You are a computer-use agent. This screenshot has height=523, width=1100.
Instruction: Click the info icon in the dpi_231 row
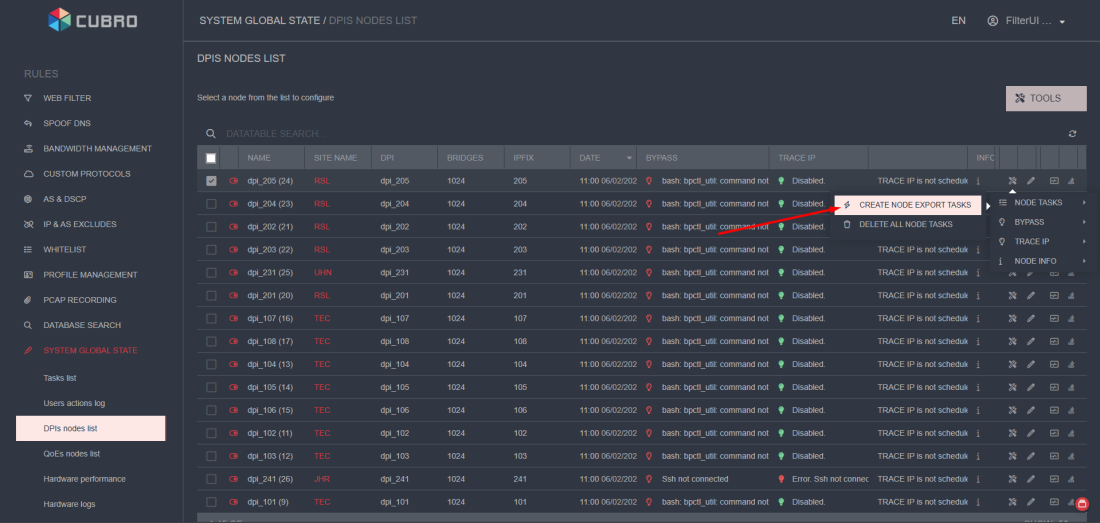click(977, 272)
